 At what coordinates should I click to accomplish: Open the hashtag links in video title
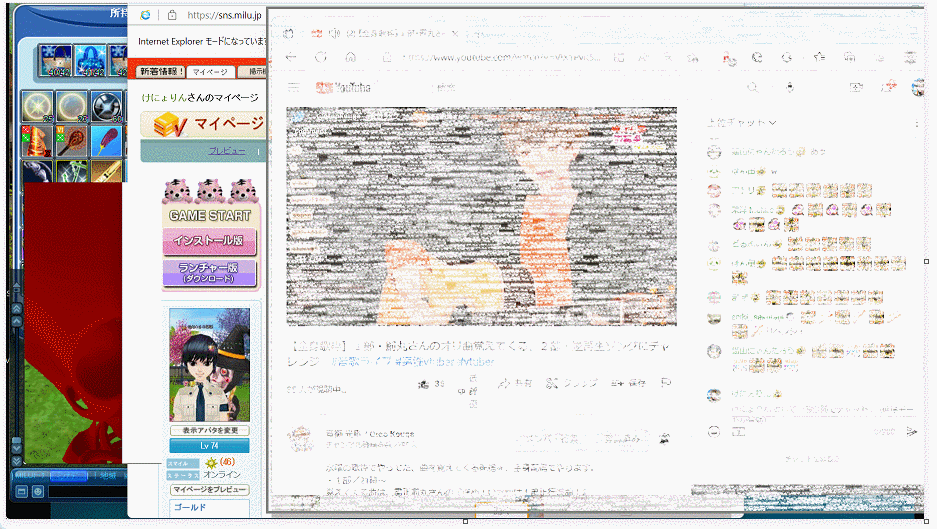[x=413, y=361]
